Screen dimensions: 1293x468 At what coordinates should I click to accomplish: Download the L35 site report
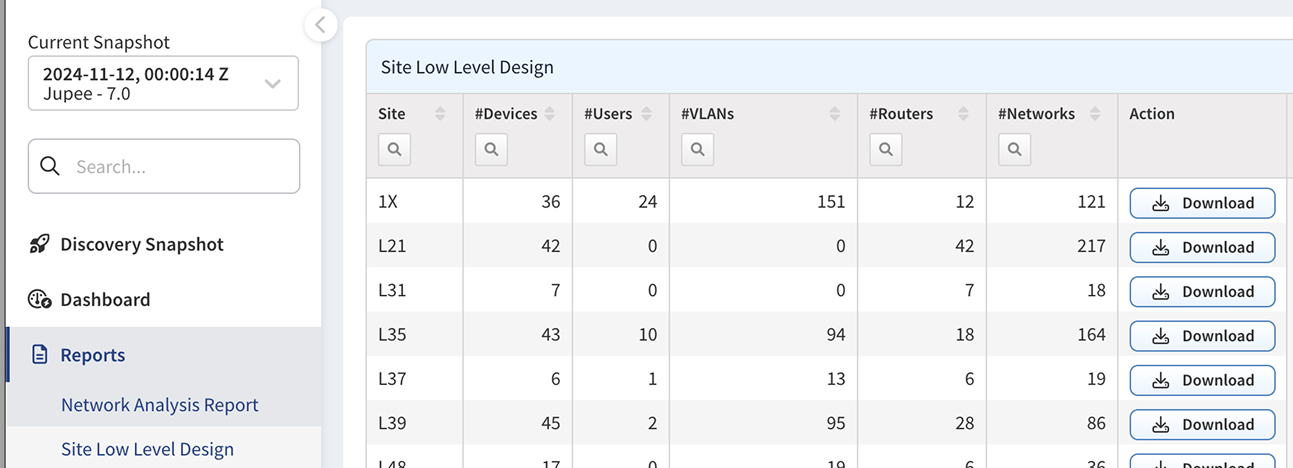pos(1202,336)
